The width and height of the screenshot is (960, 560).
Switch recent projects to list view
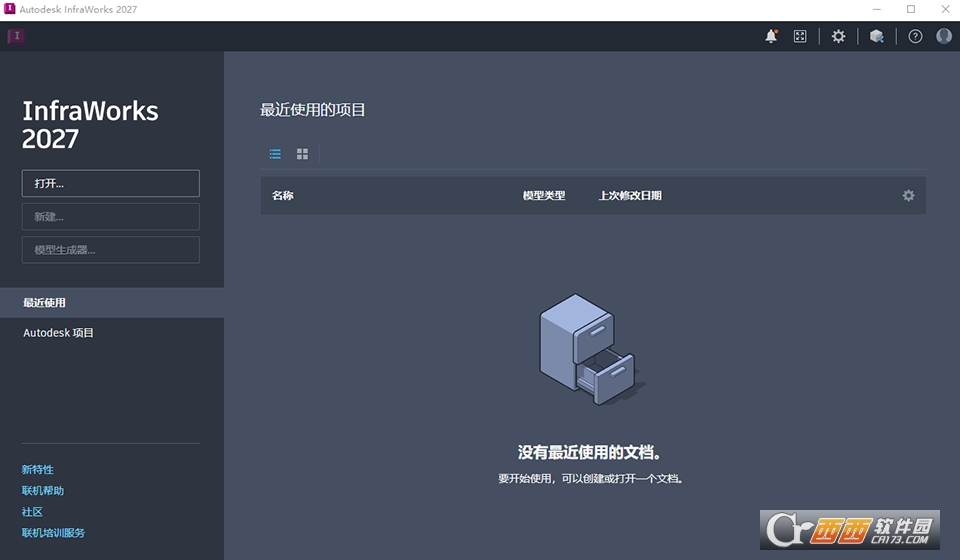click(x=276, y=154)
